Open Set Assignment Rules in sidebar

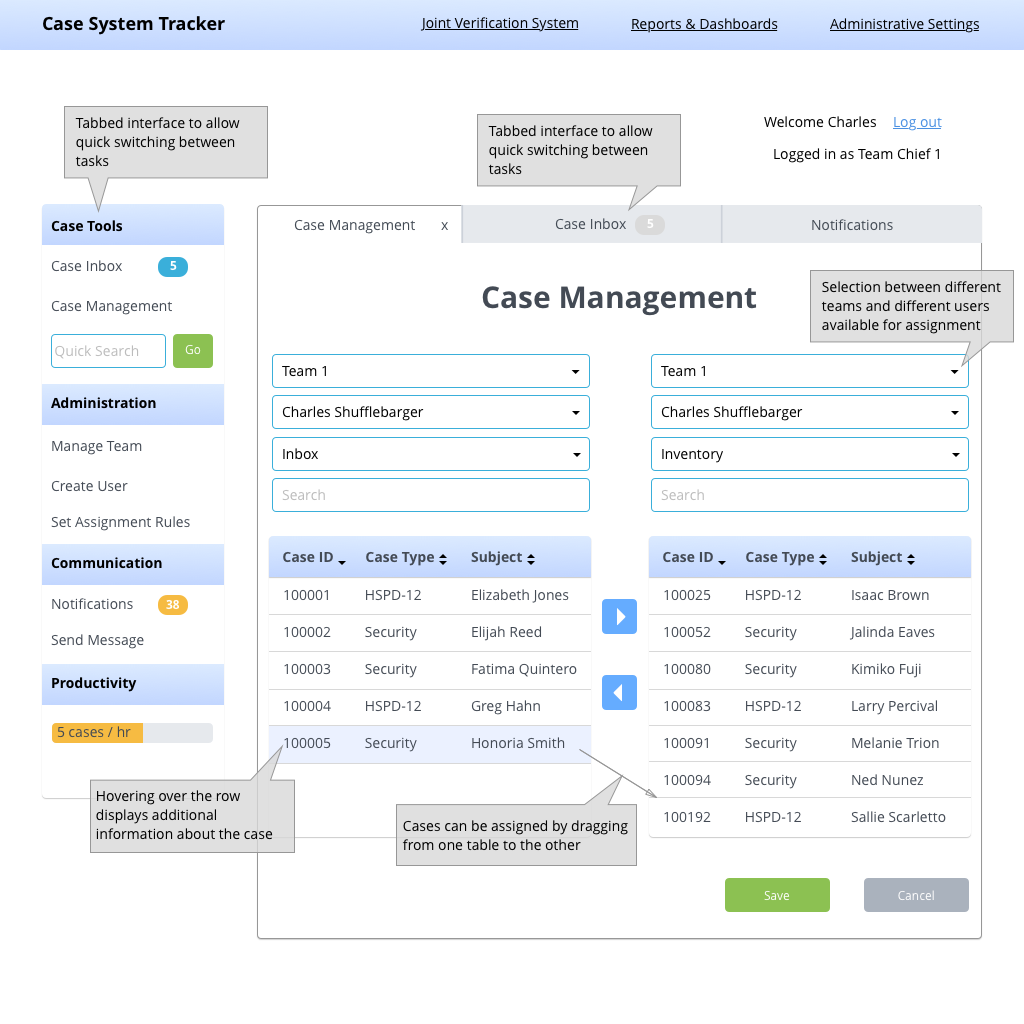(121, 522)
